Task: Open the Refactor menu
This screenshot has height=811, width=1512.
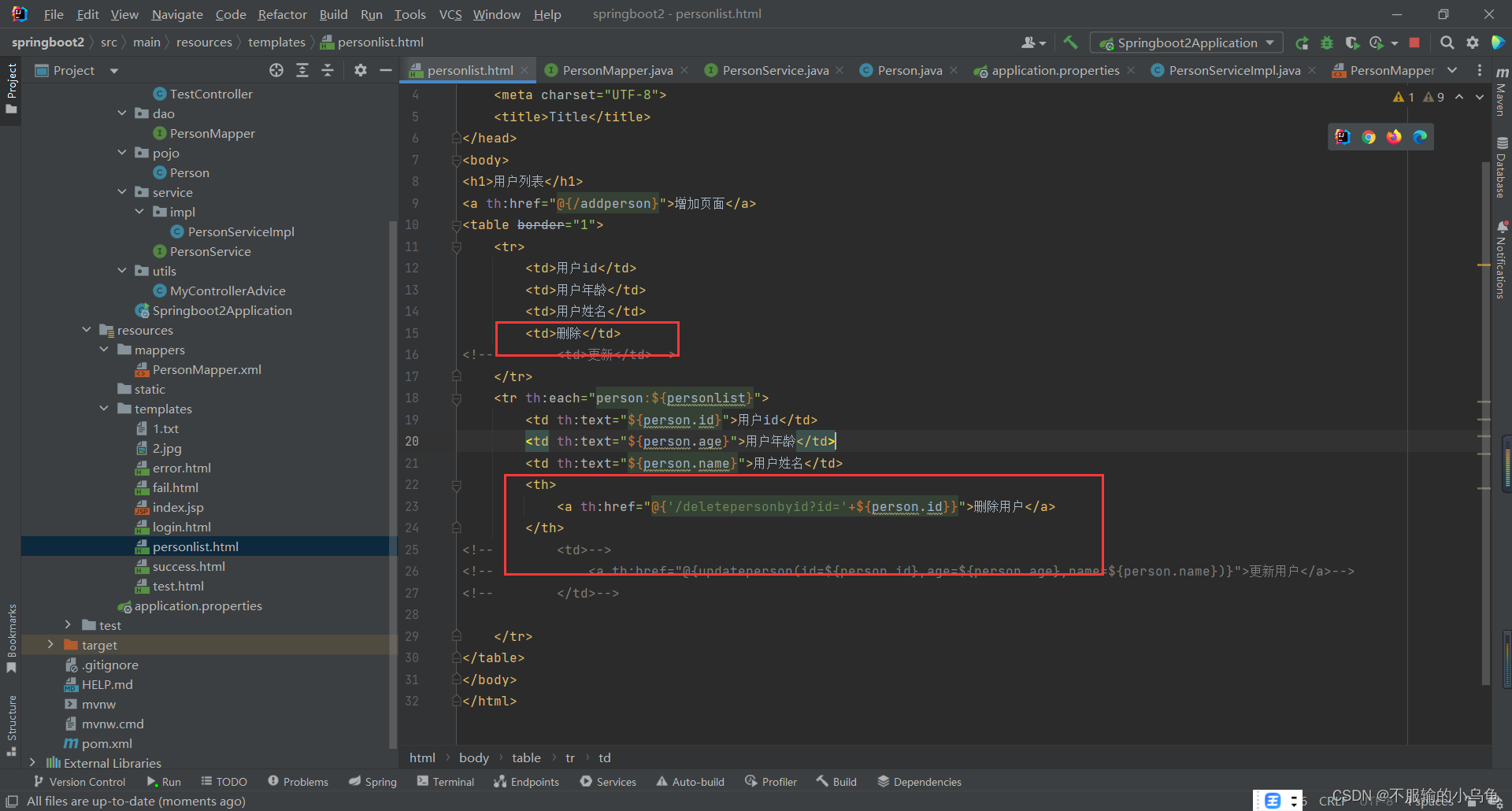Action: (282, 14)
